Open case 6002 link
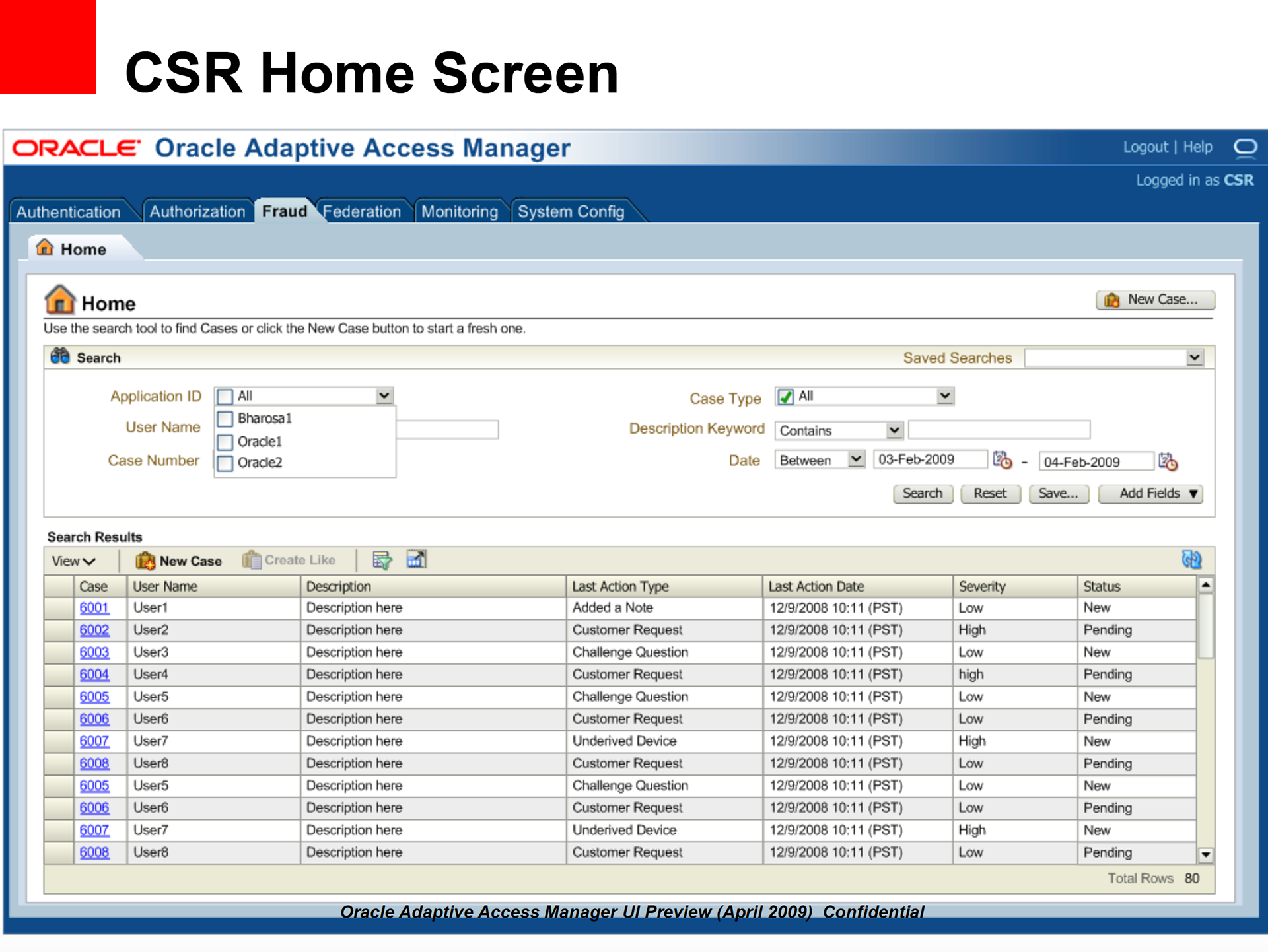Screen dimensions: 1268x952 click(94, 630)
